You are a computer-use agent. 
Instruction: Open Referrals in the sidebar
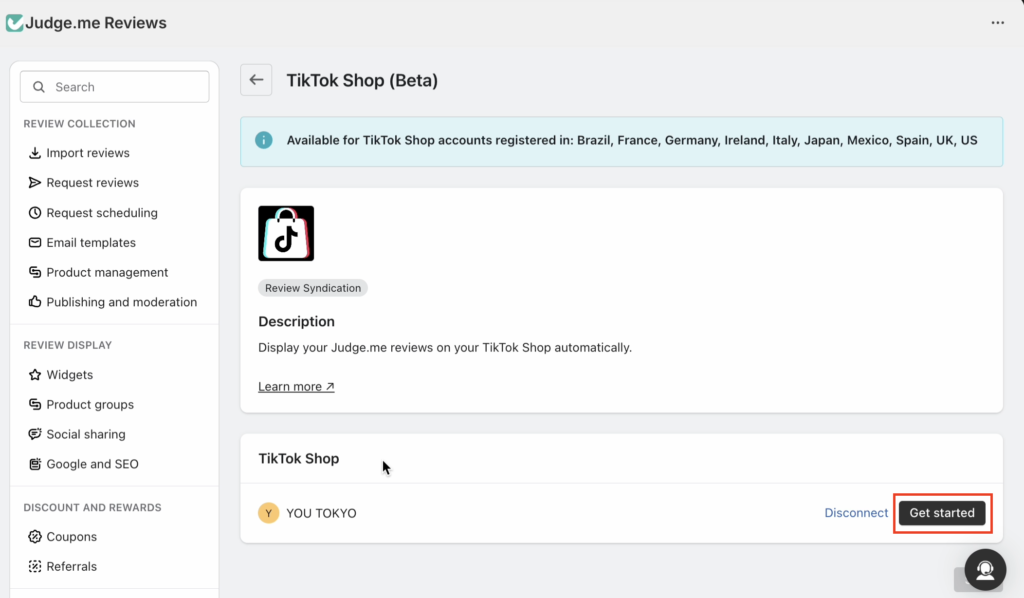click(71, 566)
